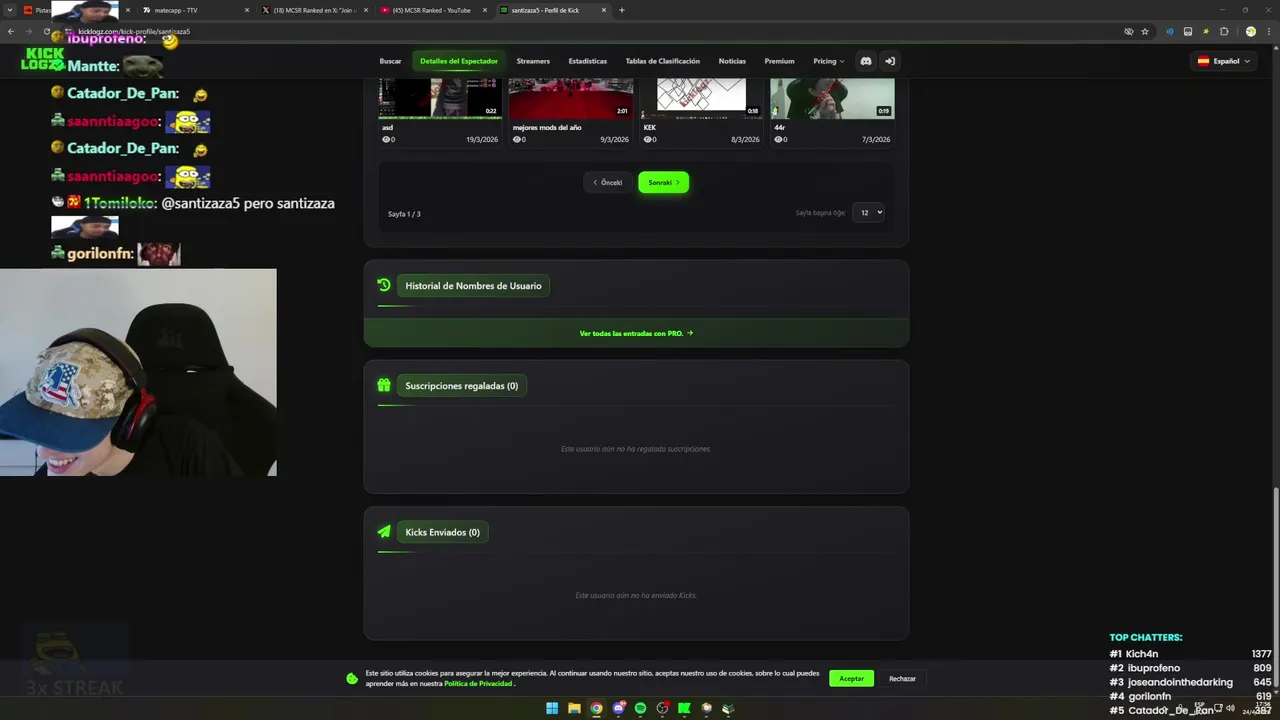Open the Noticias nav item

(732, 61)
